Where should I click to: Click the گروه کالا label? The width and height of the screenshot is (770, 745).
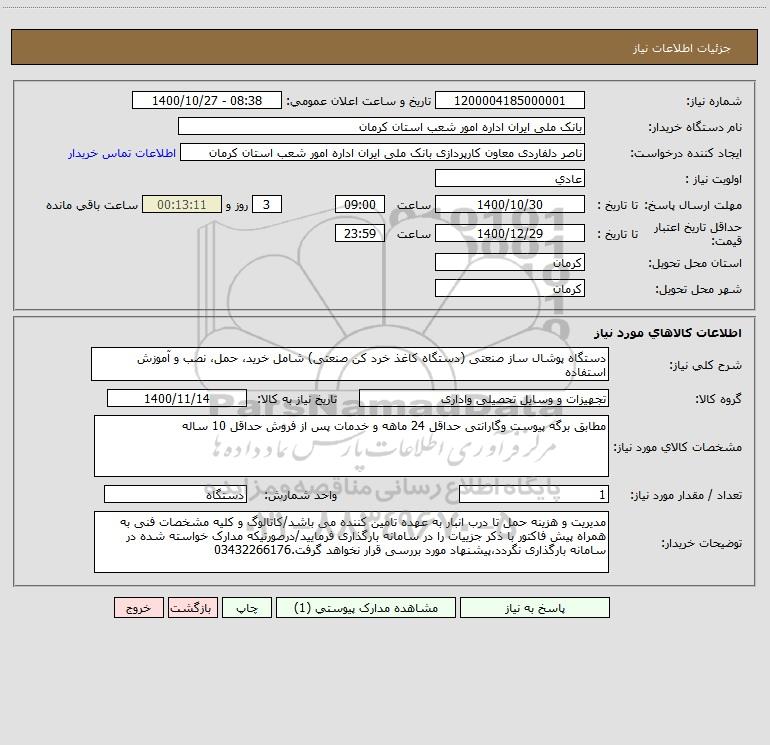(x=718, y=399)
